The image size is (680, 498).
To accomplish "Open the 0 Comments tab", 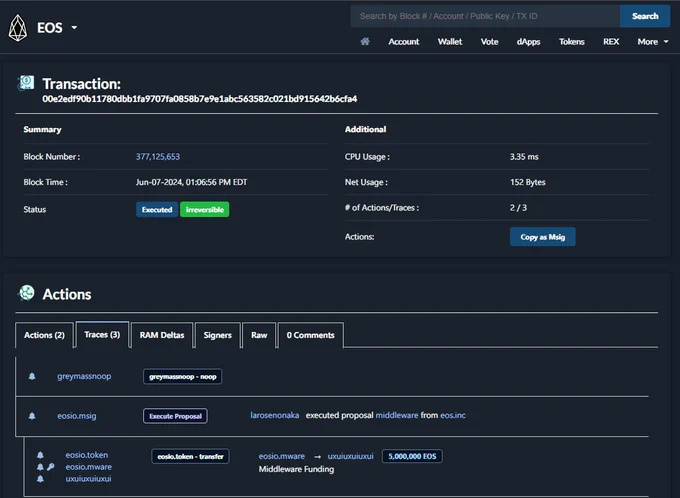I will tap(311, 335).
